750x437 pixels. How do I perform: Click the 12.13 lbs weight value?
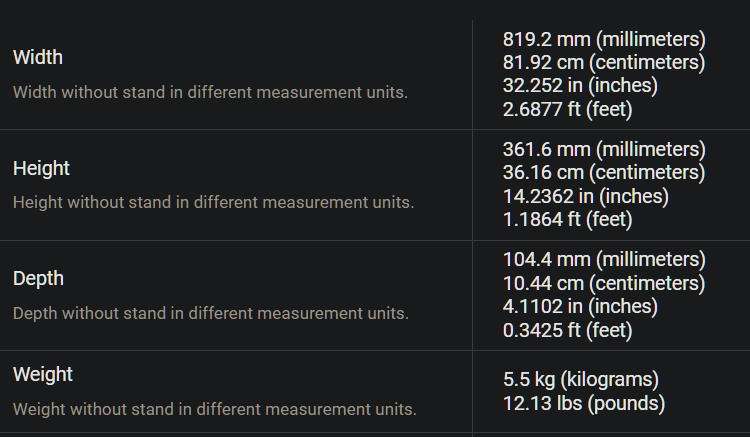click(584, 404)
